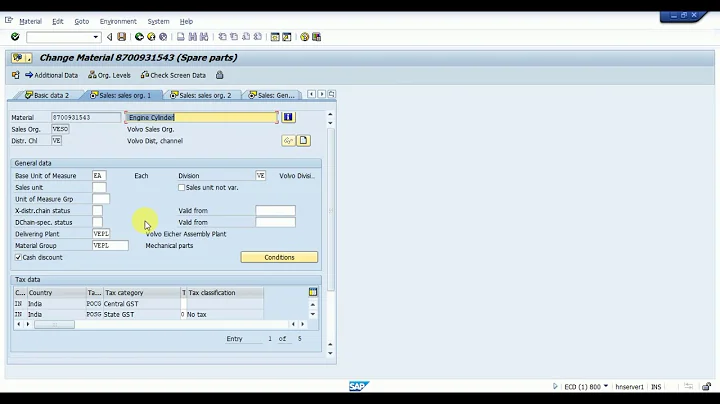
Task: Click the blue info icon beside description
Action: tap(288, 117)
